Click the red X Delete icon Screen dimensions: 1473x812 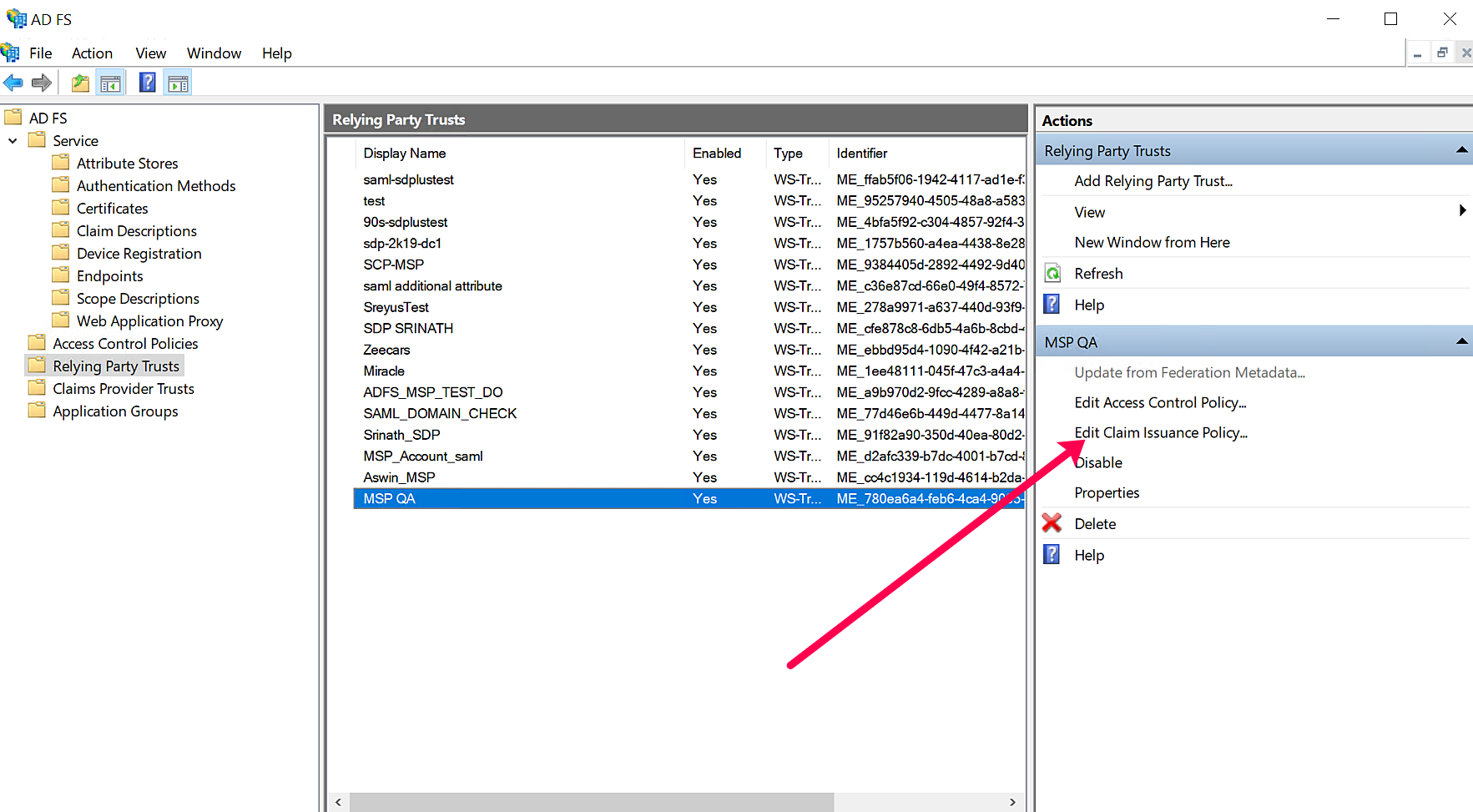pos(1052,523)
